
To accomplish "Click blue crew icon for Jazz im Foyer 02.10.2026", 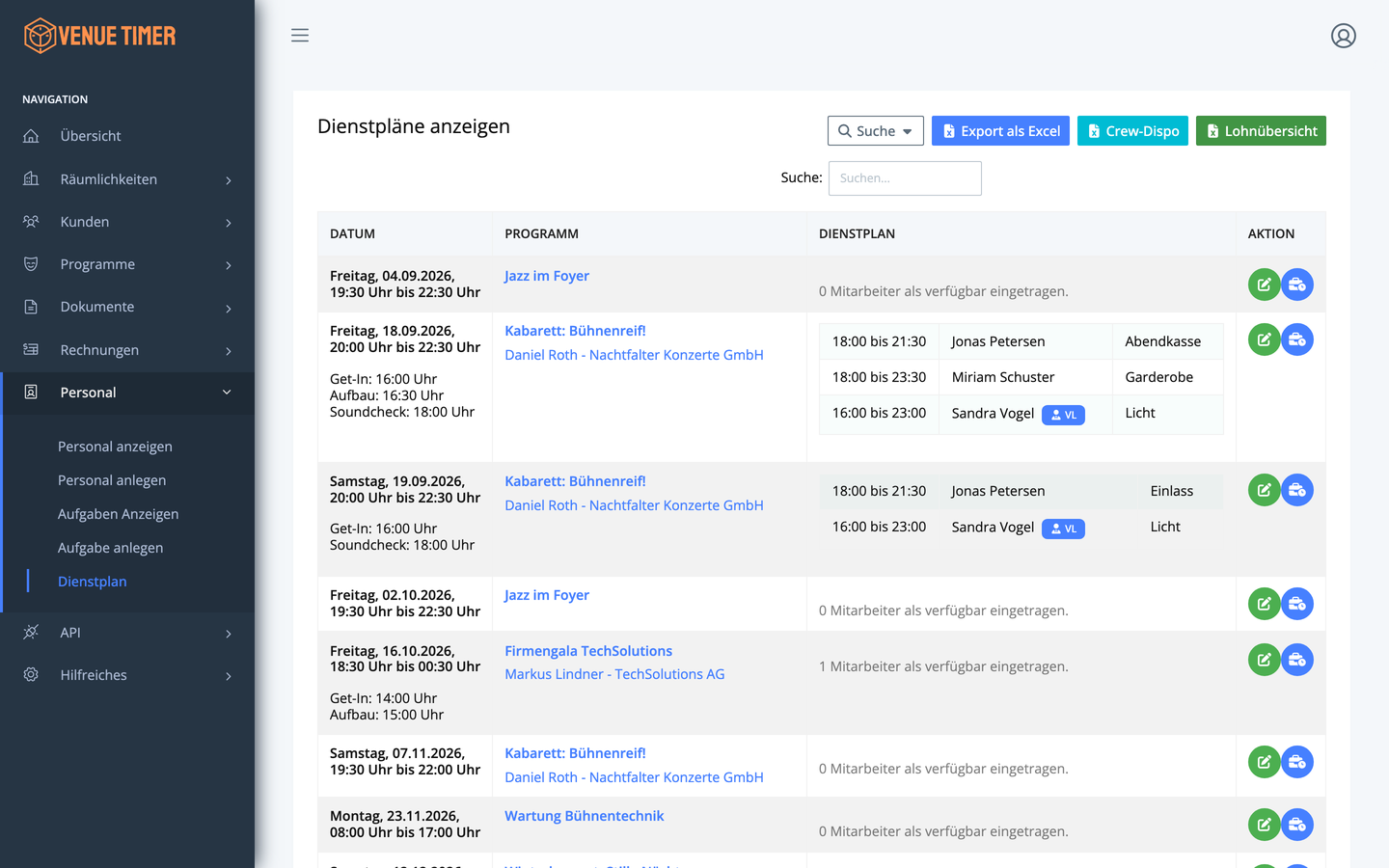I will click(x=1297, y=604).
